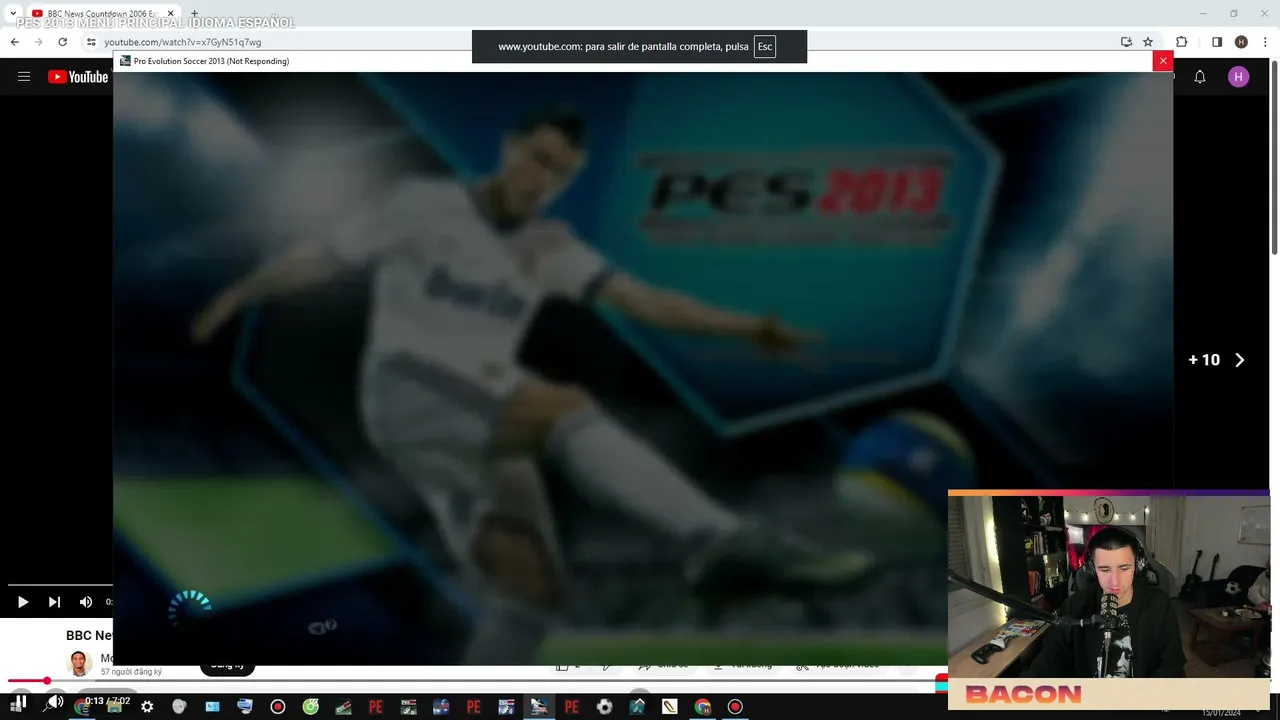The height and width of the screenshot is (720, 1280).
Task: Click the YouTube page vertical scrollbar
Action: pyautogui.click(x=1274, y=157)
